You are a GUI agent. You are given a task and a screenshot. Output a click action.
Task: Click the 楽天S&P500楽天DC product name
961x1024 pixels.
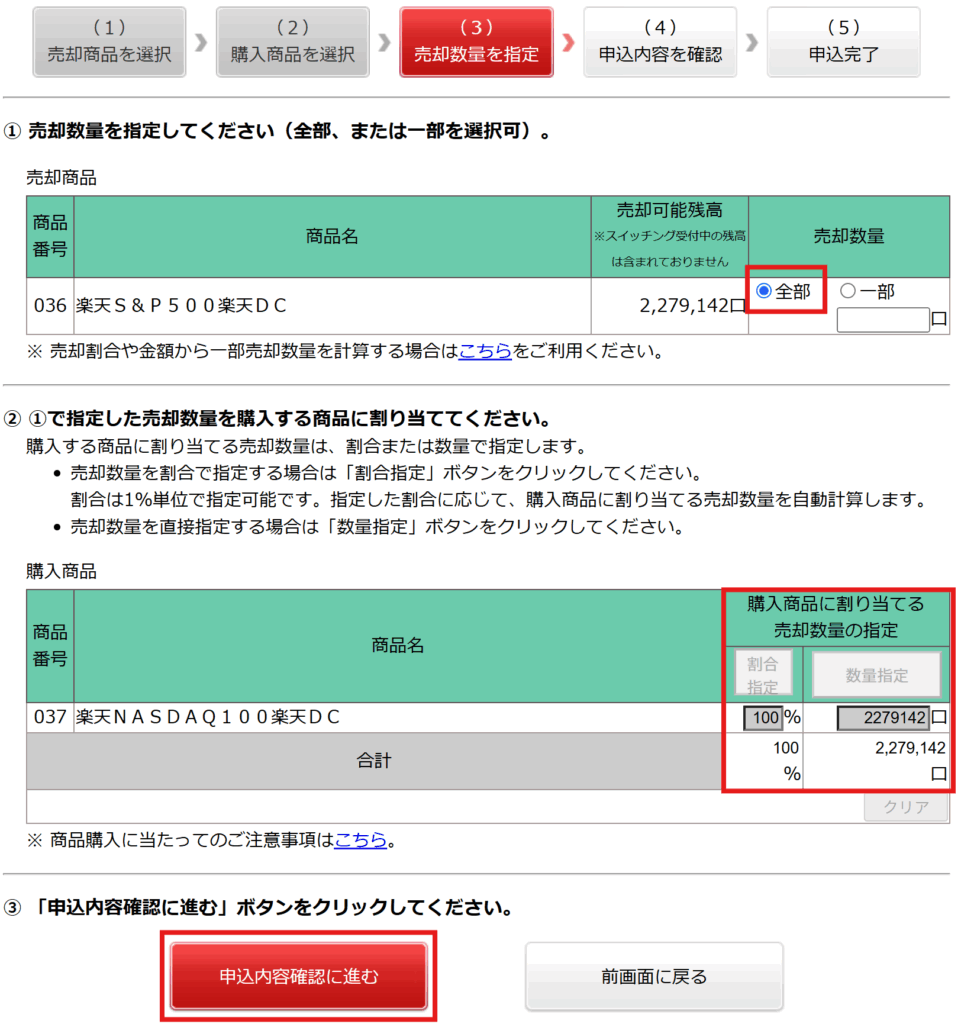(181, 306)
